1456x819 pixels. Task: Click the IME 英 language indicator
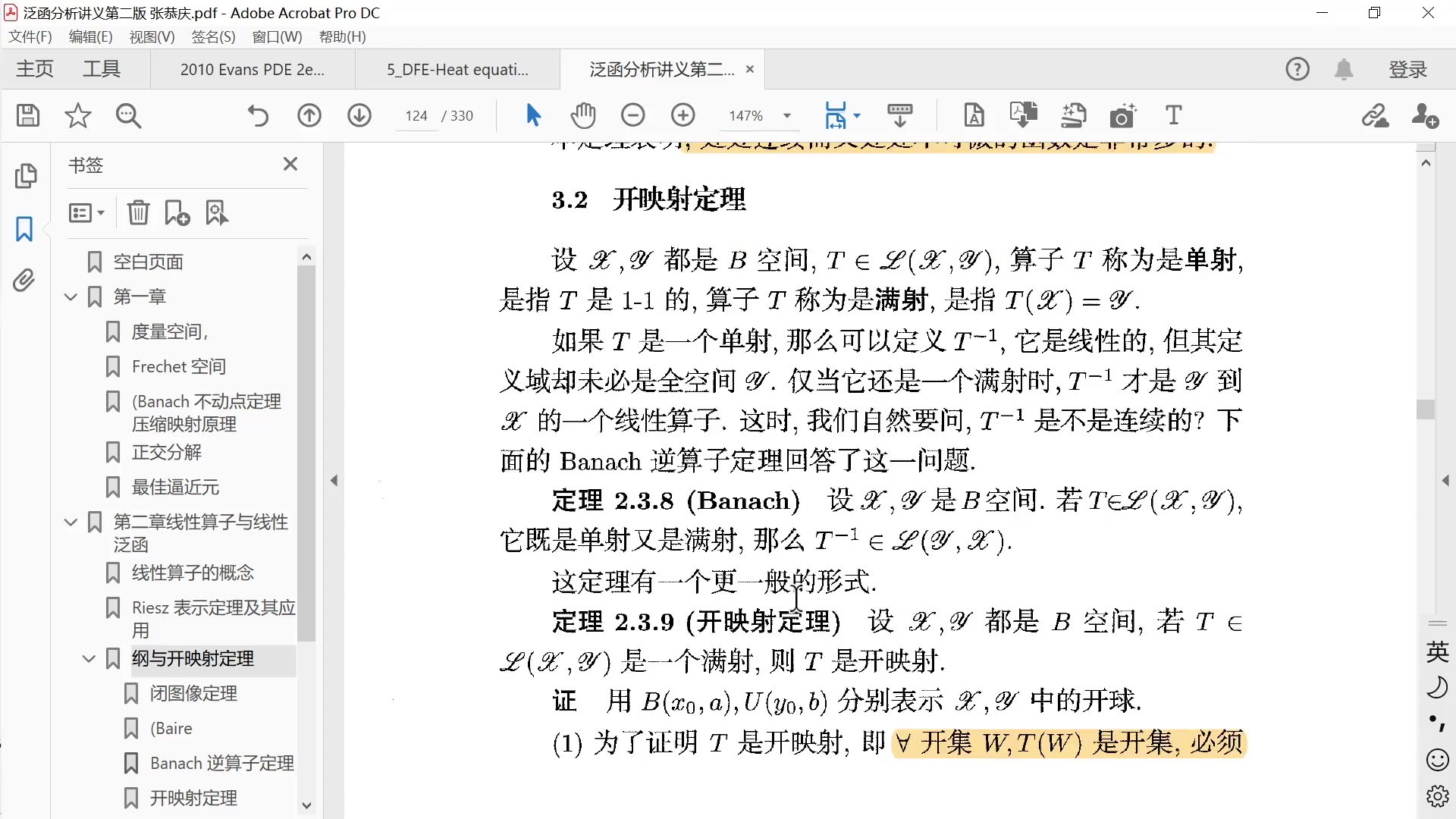1437,651
